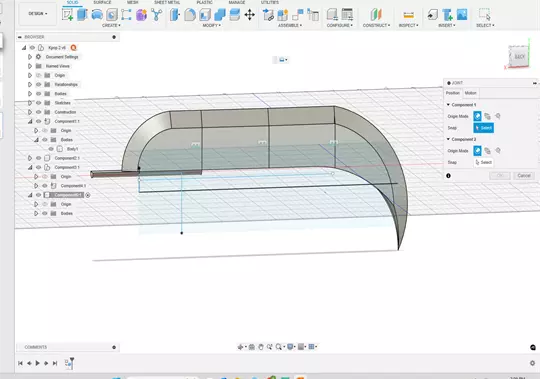540x379 pixels.
Task: Click Component 1 Snap Select button
Action: [484, 128]
